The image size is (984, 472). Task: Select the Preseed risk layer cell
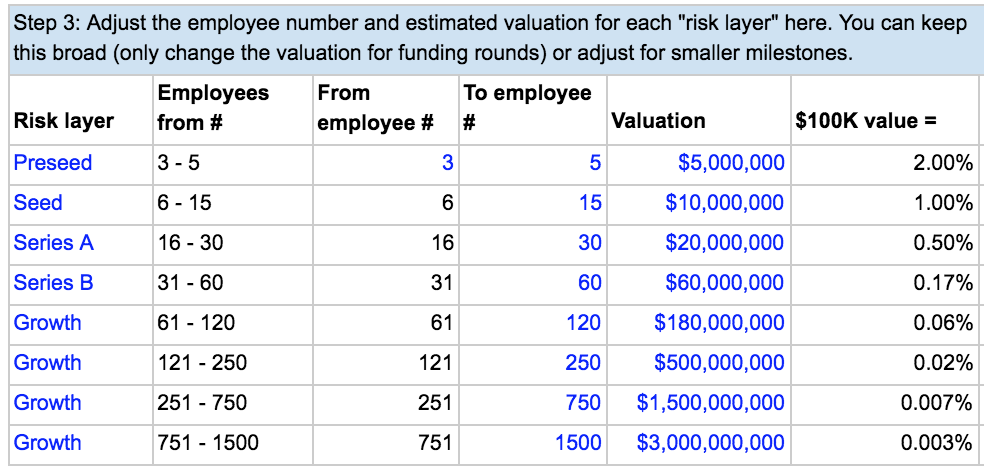[x=81, y=163]
